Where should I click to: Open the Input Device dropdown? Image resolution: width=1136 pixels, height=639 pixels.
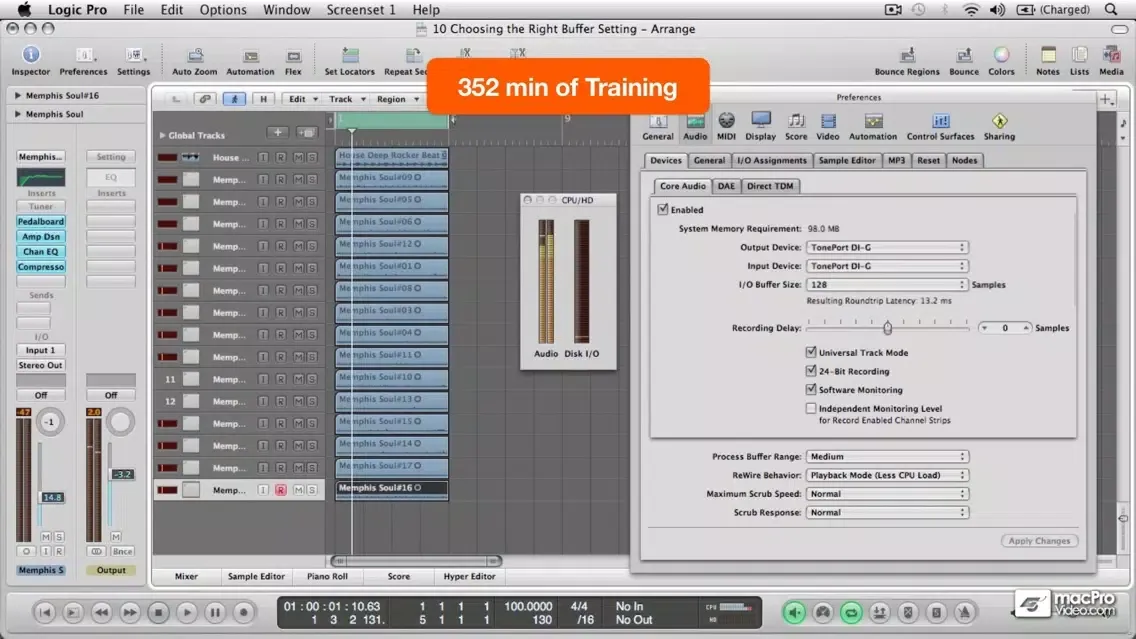[887, 266]
